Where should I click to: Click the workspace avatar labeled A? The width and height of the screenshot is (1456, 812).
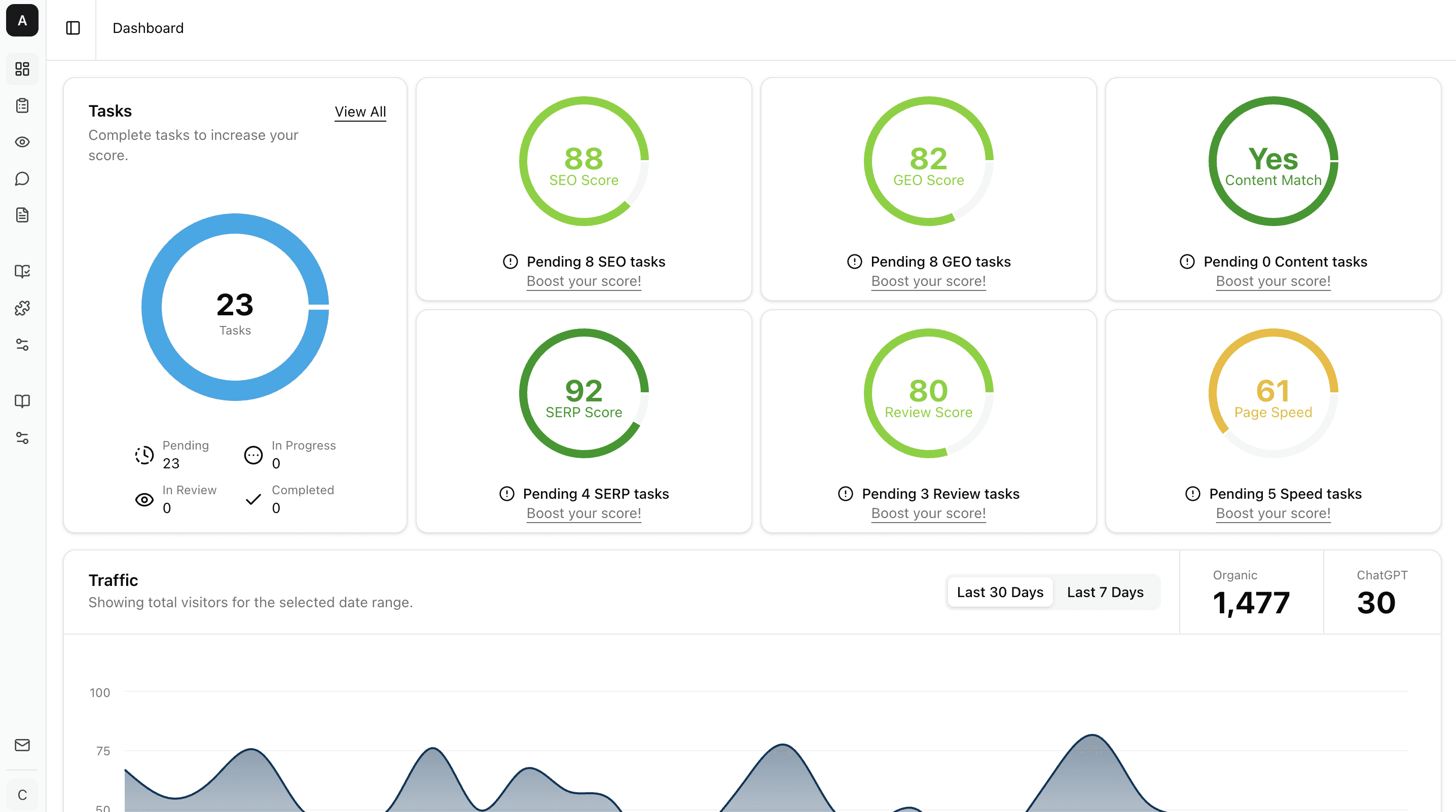click(x=22, y=20)
